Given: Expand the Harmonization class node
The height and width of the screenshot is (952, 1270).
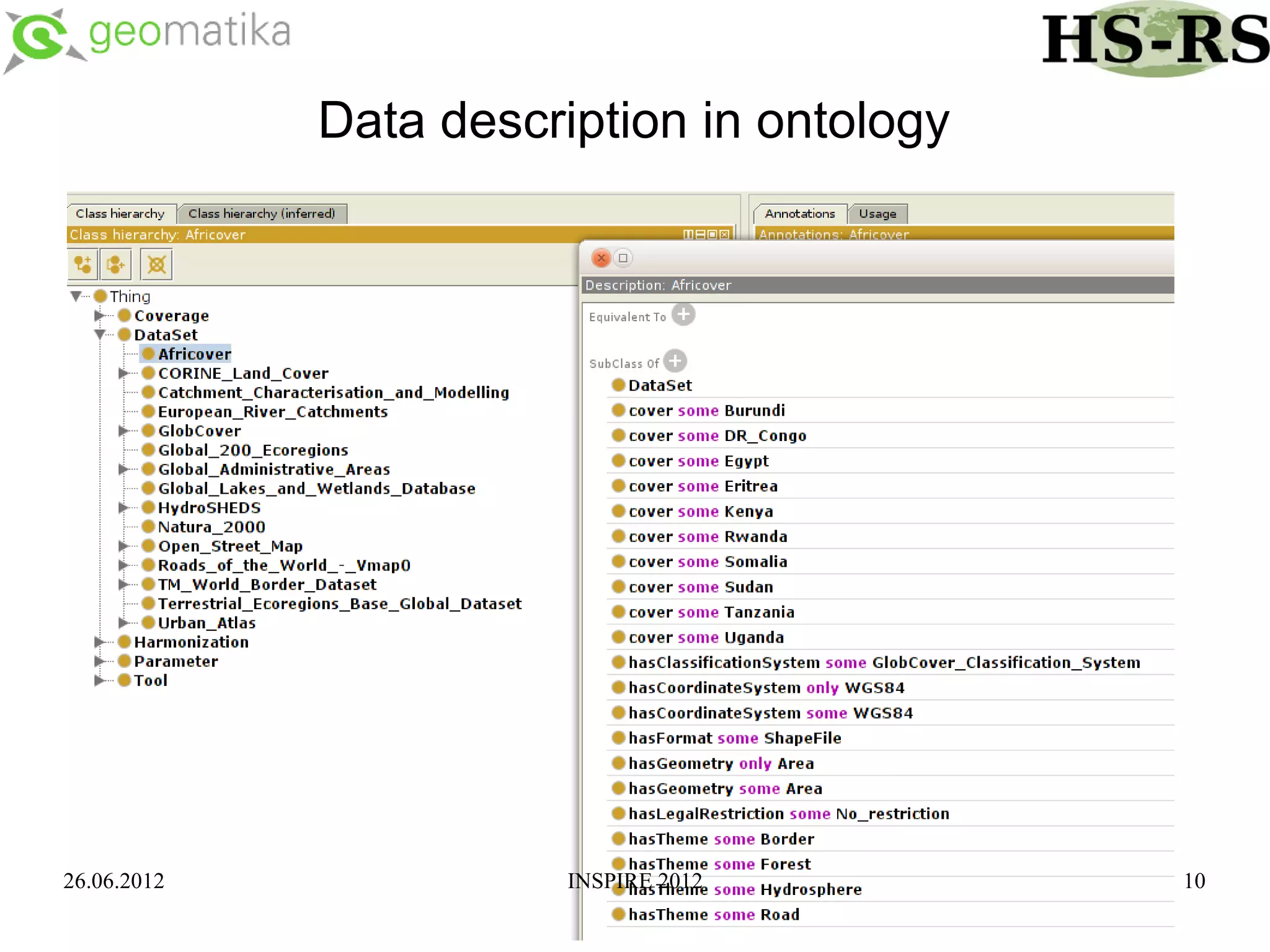Looking at the screenshot, I should coord(99,642).
